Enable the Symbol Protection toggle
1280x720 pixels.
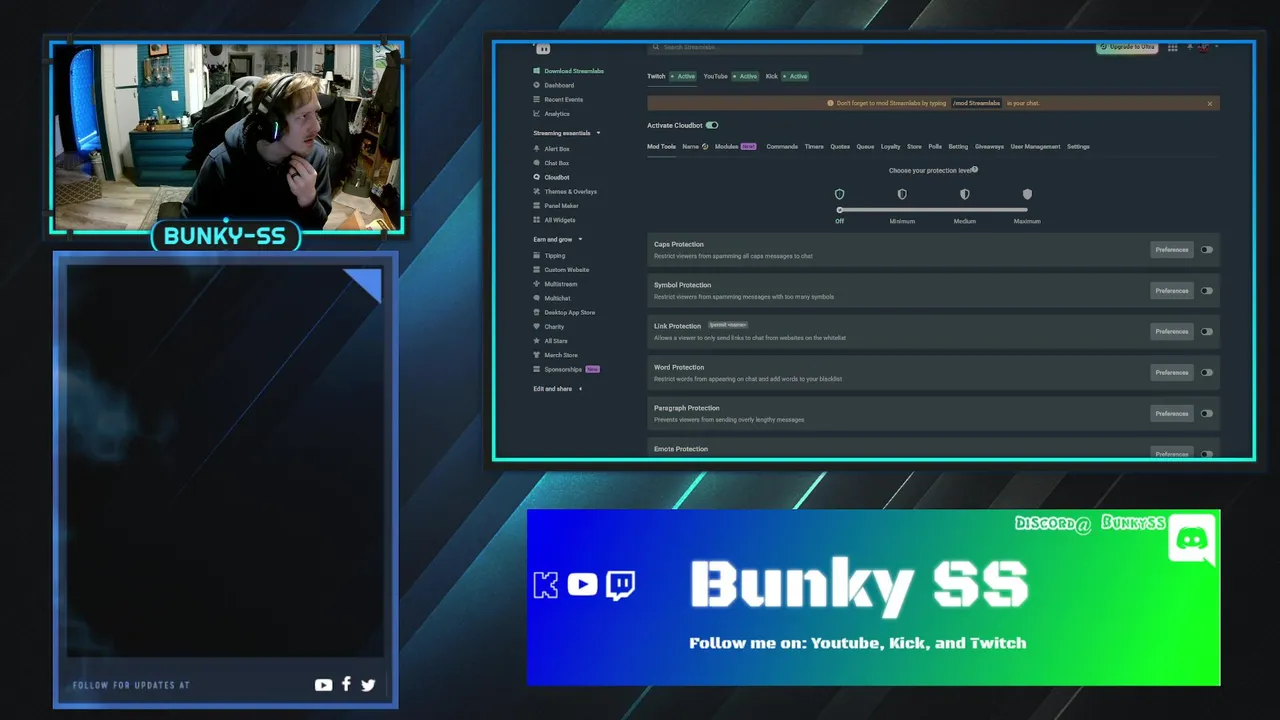[x=1207, y=291]
